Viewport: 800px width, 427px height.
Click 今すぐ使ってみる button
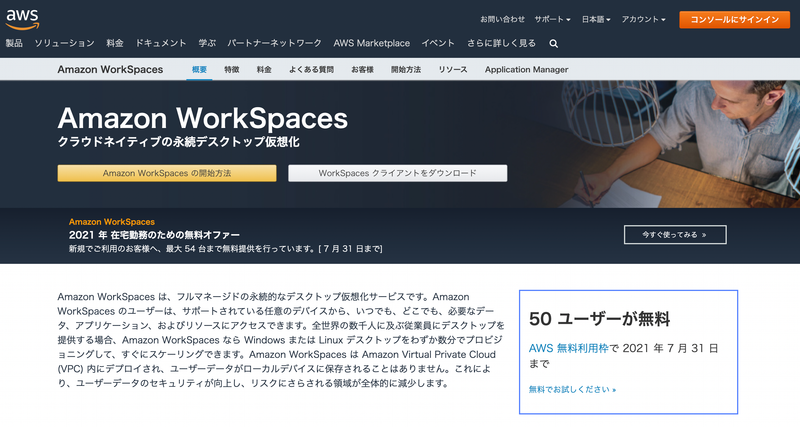[x=675, y=235]
